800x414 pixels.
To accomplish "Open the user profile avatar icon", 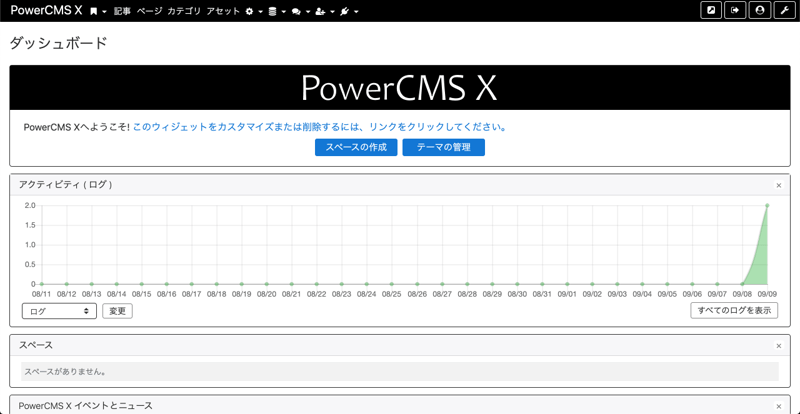I will coord(760,11).
